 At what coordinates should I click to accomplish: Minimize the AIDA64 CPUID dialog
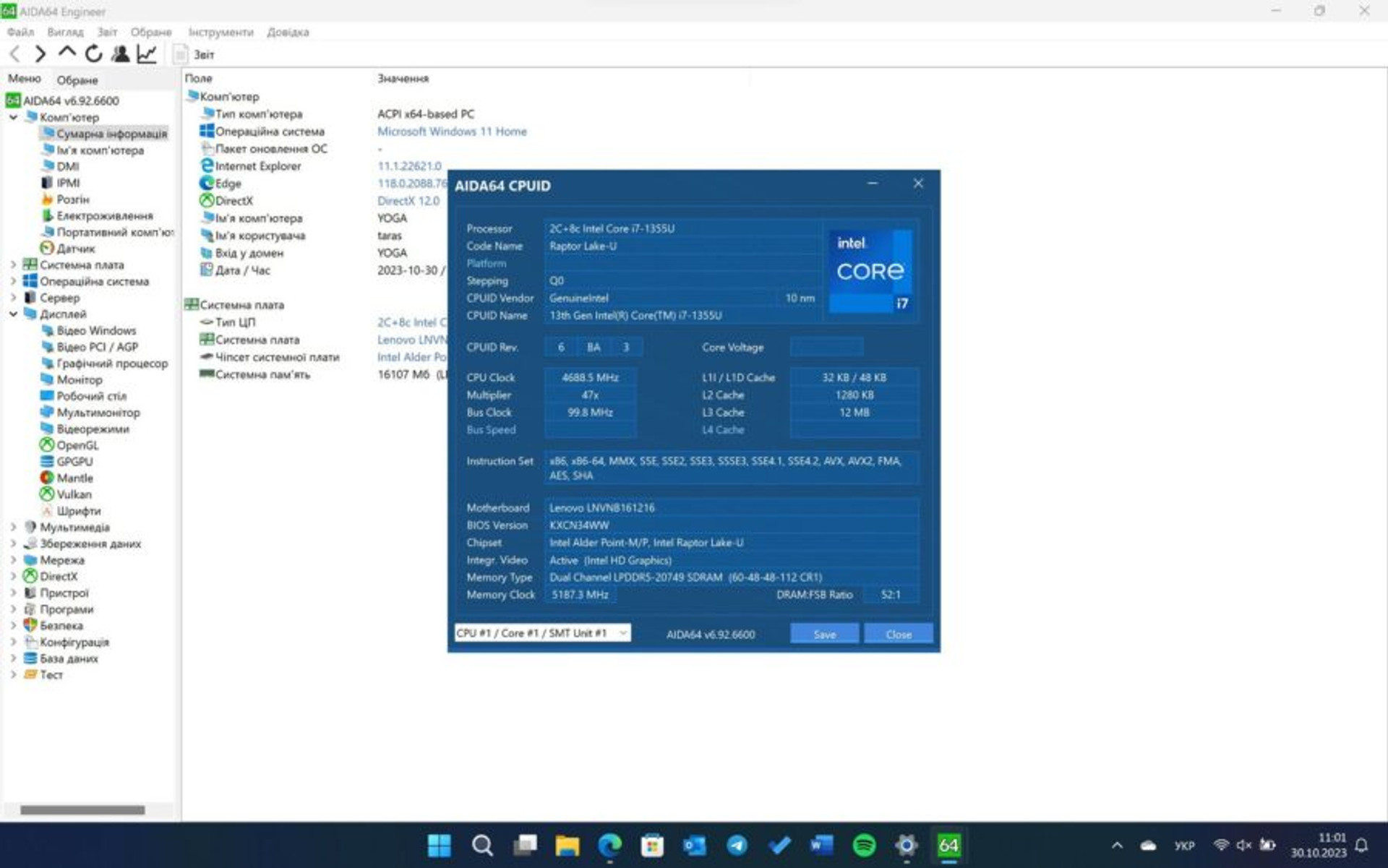pyautogui.click(x=873, y=184)
